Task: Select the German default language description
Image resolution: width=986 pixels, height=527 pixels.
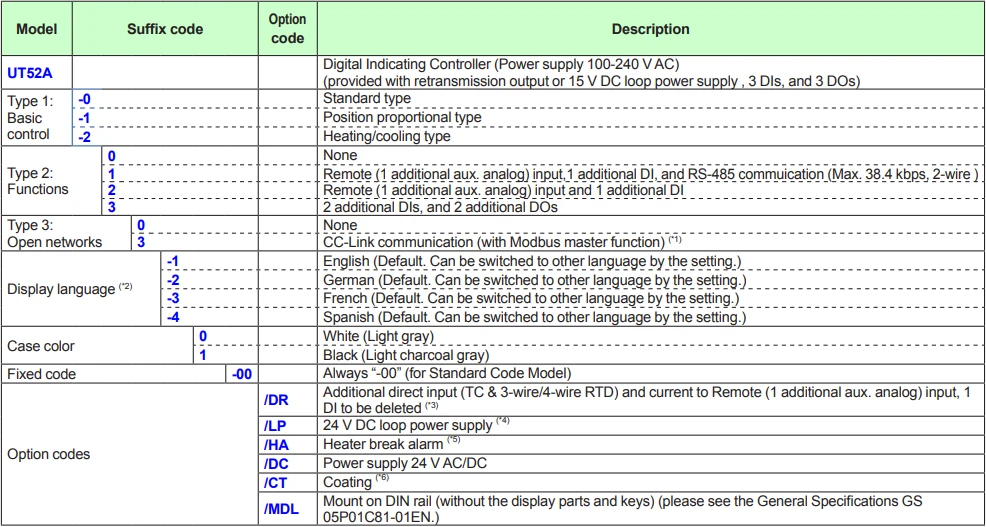Action: (x=535, y=279)
